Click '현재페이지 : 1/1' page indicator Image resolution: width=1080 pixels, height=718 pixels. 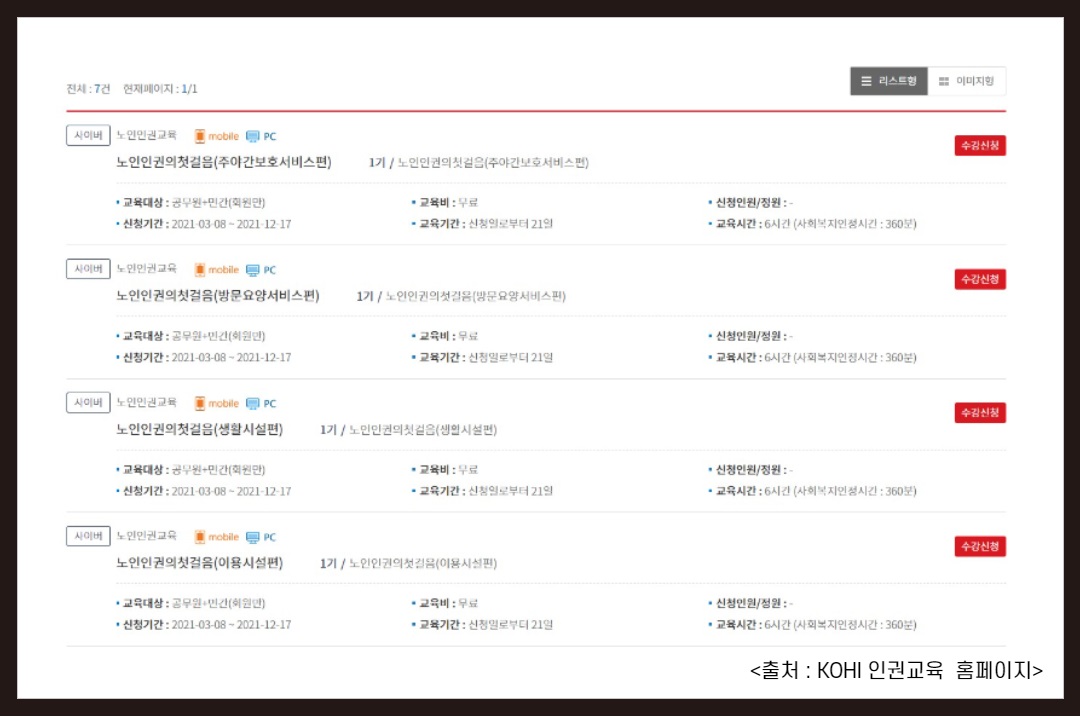pos(160,89)
